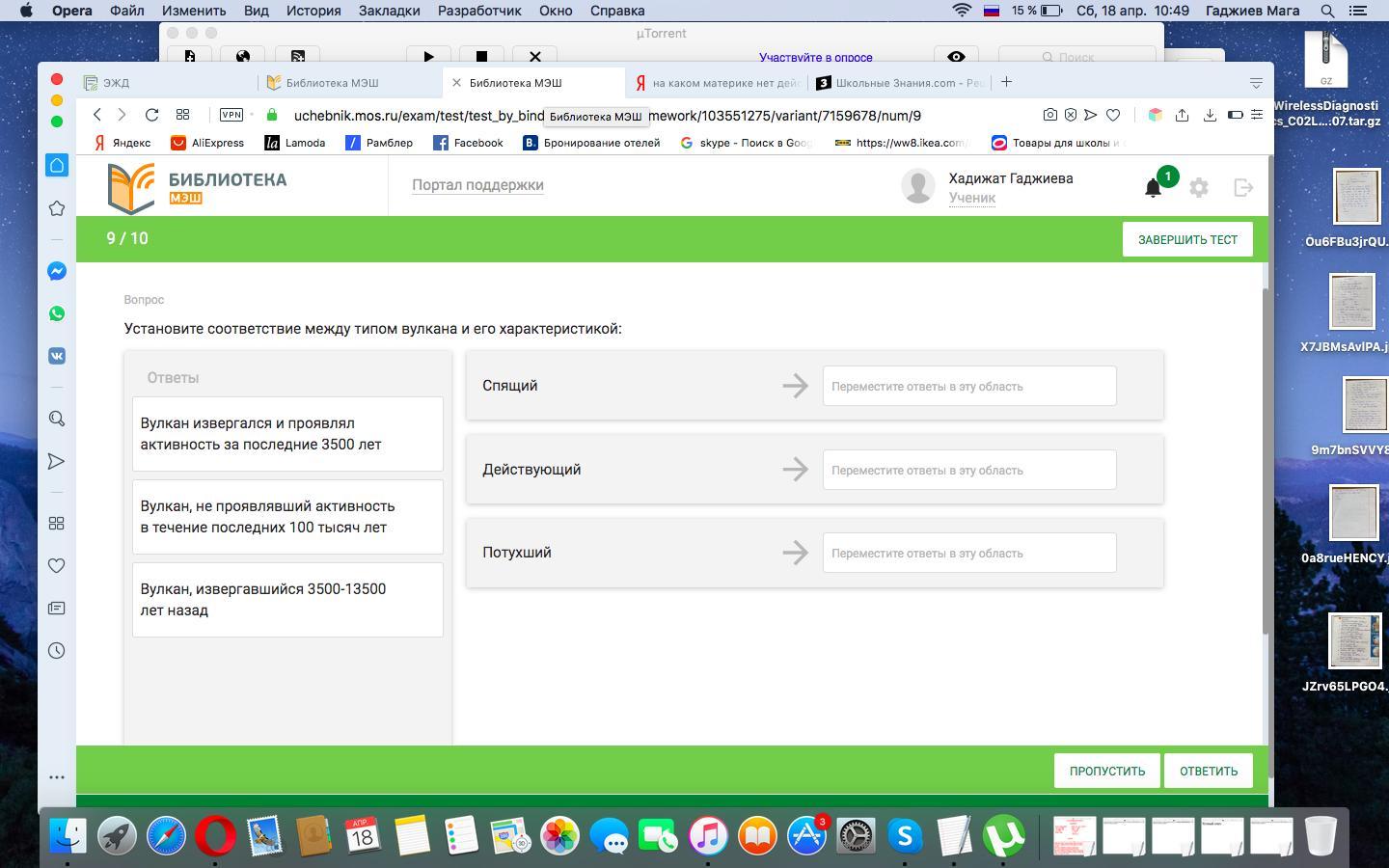Image resolution: width=1389 pixels, height=868 pixels.
Task: Click the logout icon next to the gear
Action: [1243, 188]
